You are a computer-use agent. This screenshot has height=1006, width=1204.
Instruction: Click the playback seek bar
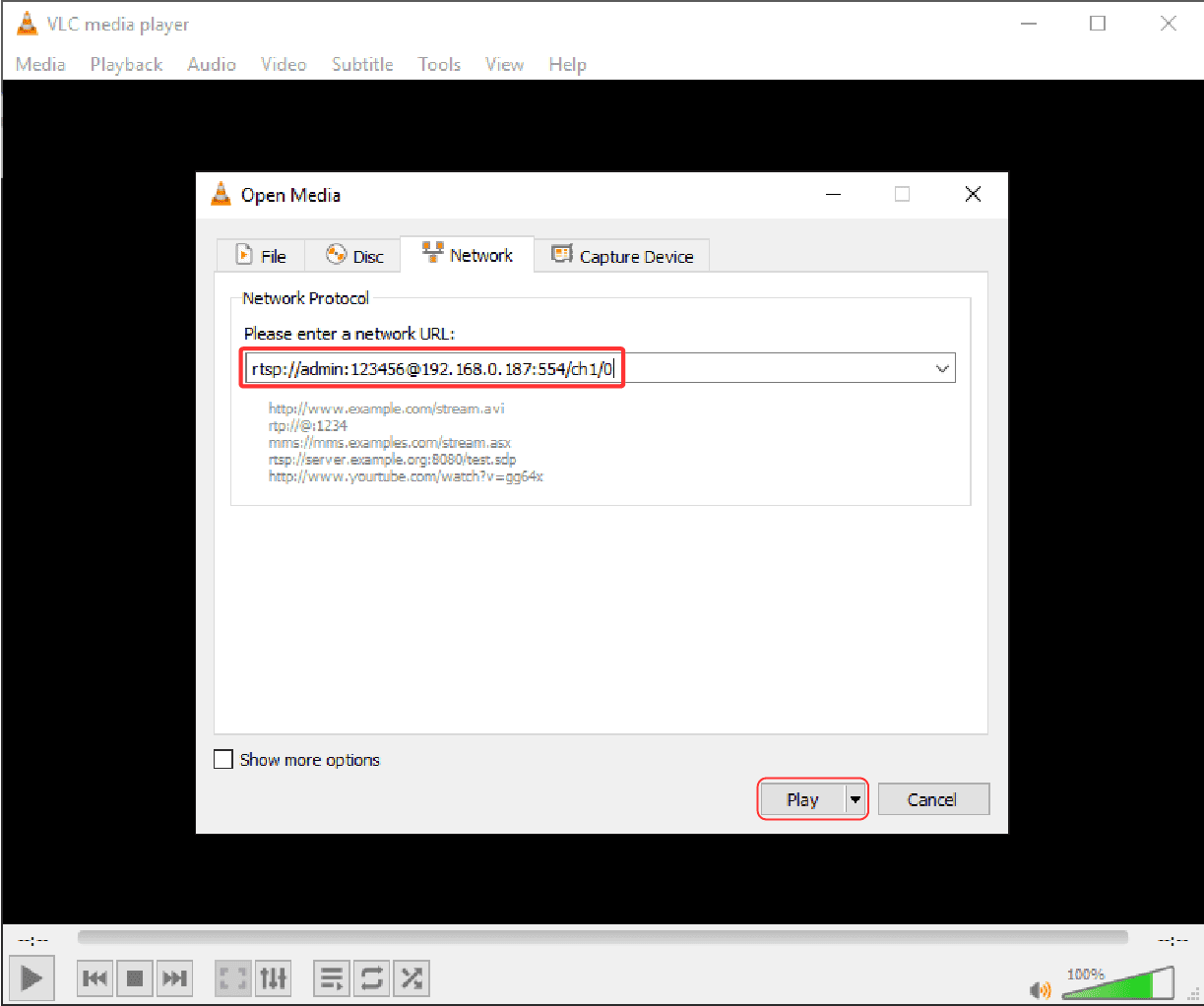click(602, 937)
